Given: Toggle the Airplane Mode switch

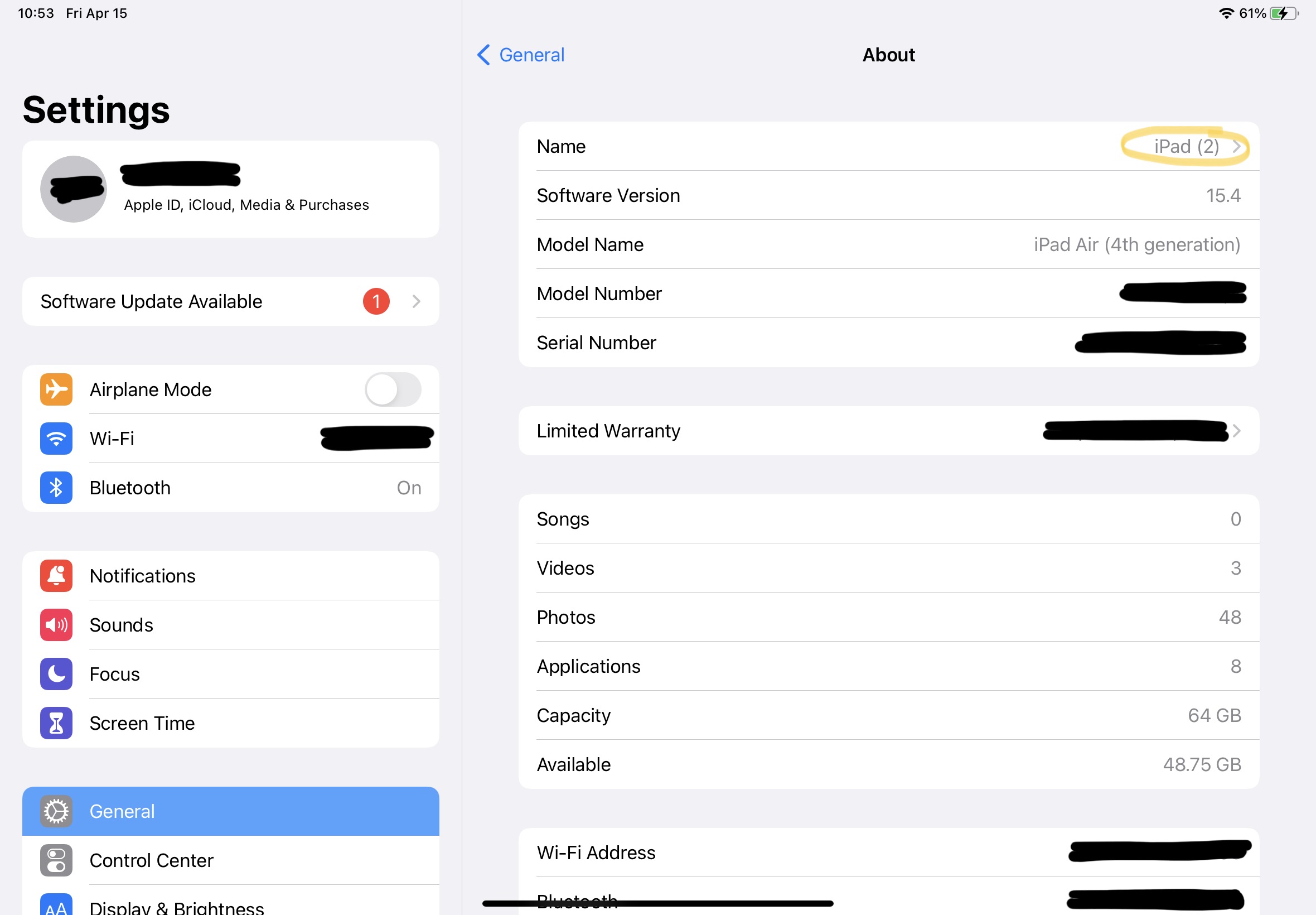Looking at the screenshot, I should (393, 389).
